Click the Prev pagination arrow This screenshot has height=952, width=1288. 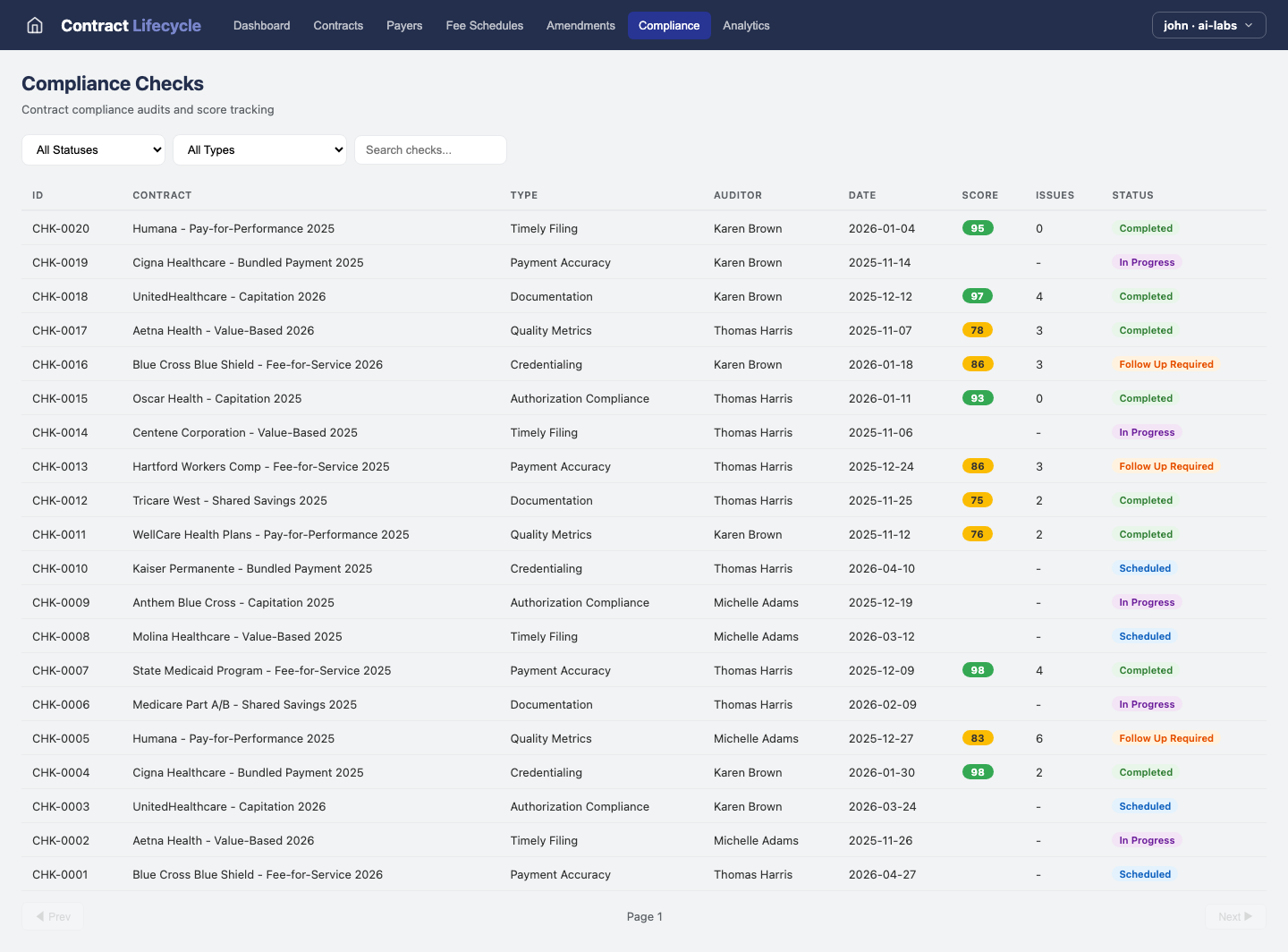coord(53,916)
